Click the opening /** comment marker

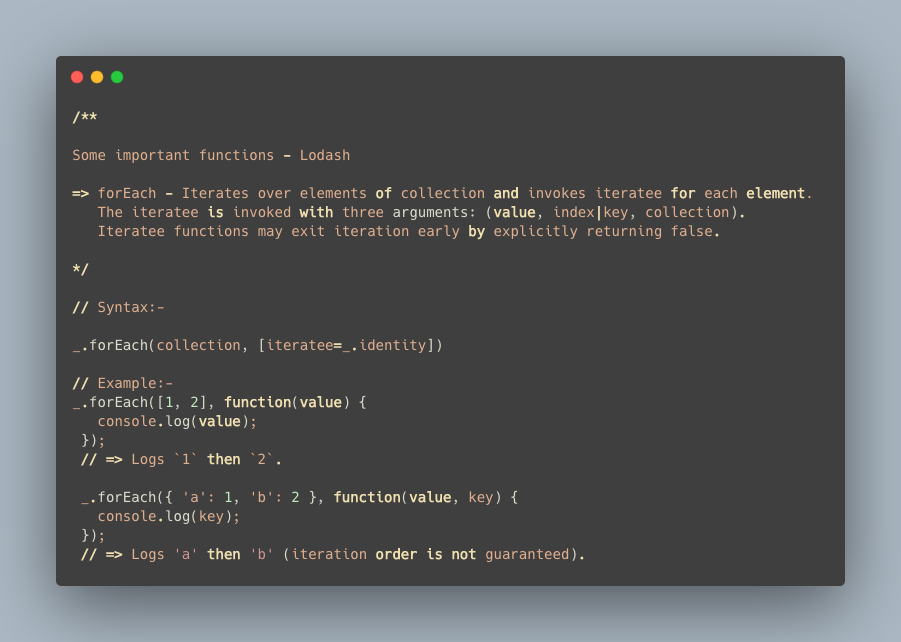point(84,117)
